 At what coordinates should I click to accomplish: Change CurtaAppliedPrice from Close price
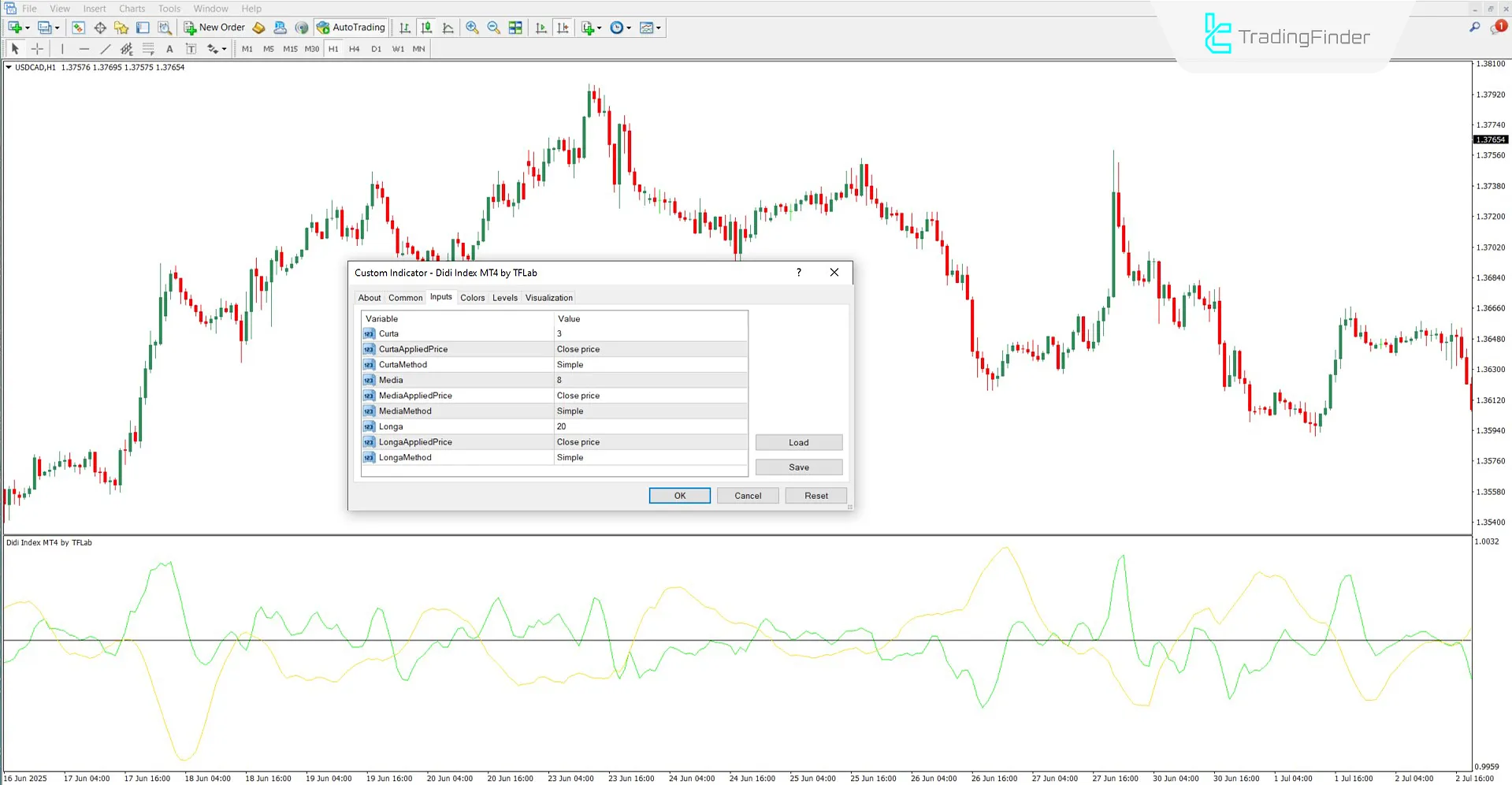click(651, 348)
